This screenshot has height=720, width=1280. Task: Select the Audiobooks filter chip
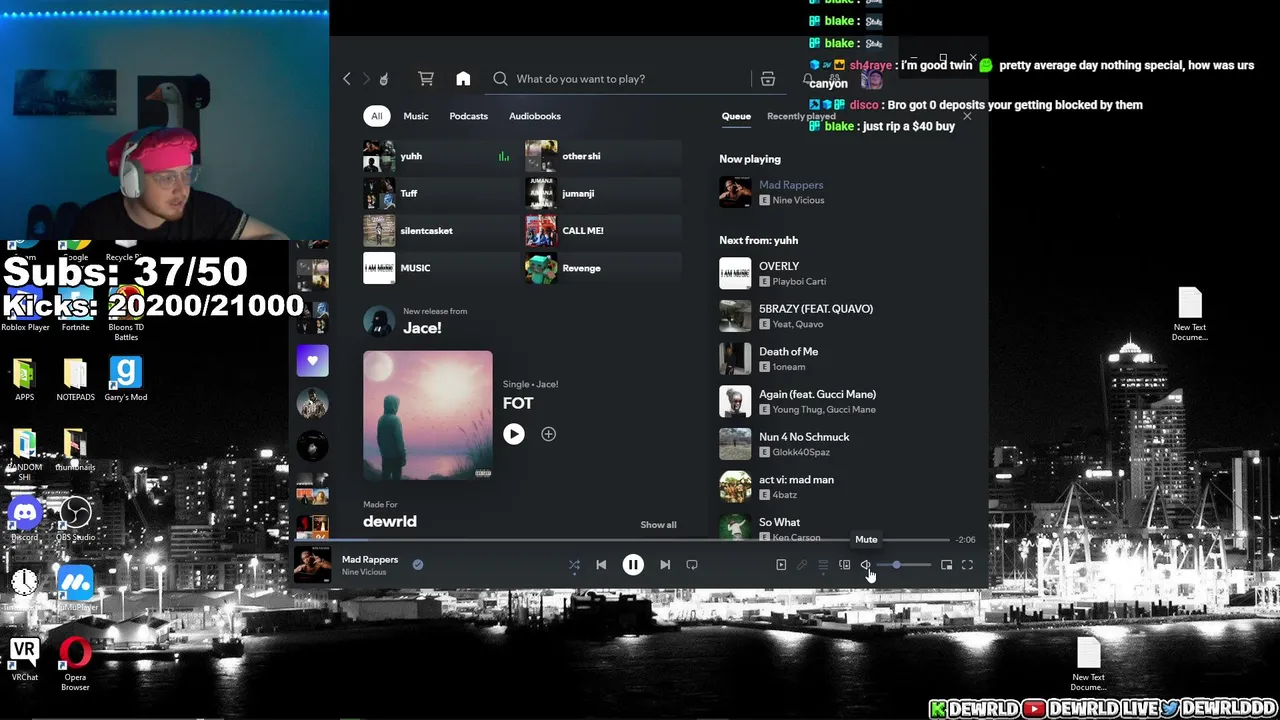(535, 116)
